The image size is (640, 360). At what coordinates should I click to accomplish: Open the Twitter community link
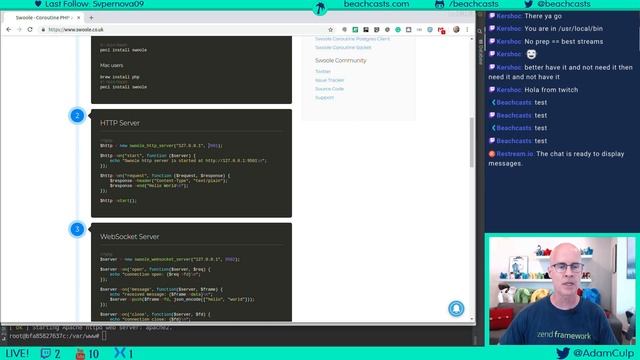point(322,71)
